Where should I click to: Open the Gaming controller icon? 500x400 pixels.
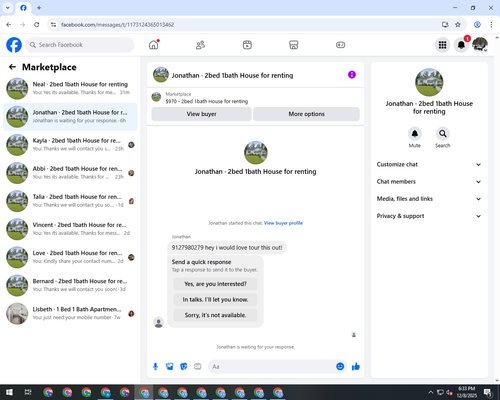tap(340, 45)
